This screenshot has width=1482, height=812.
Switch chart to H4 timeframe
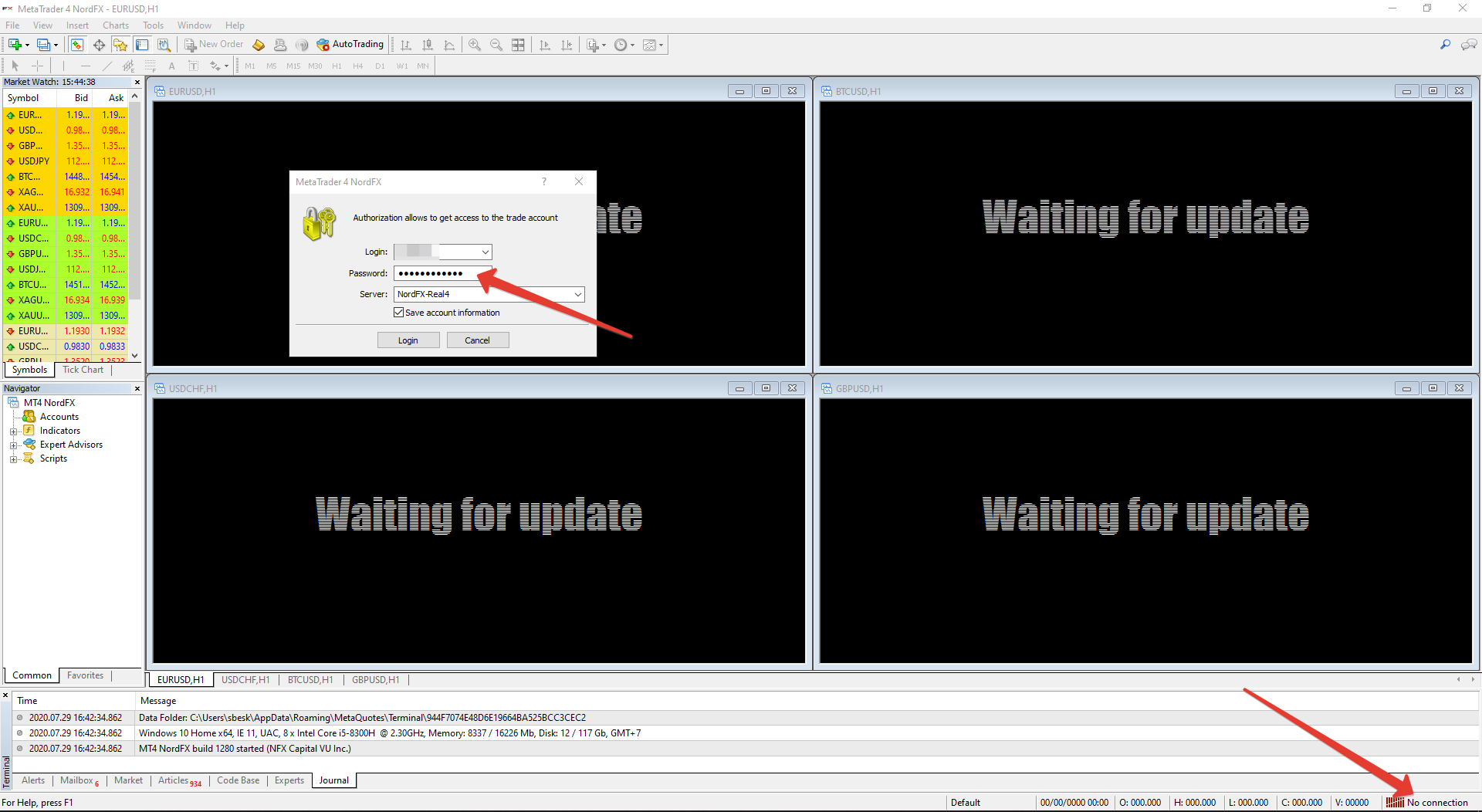358,66
